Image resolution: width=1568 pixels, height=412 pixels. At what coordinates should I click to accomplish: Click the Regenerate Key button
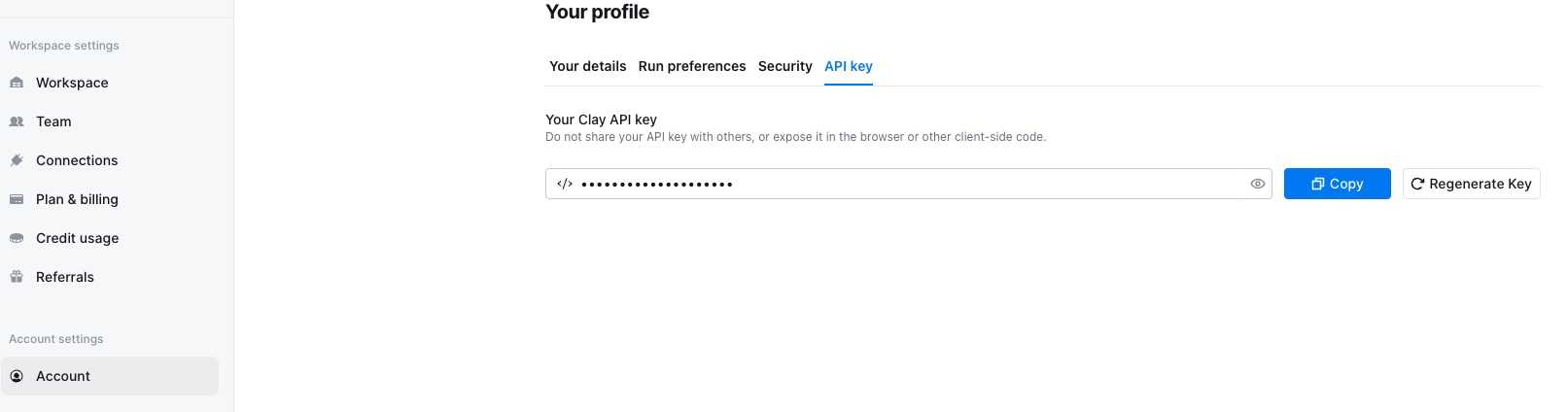[x=1472, y=184]
